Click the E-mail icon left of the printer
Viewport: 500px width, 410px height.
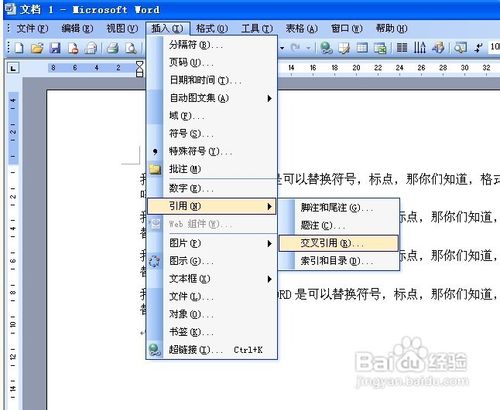pos(91,48)
